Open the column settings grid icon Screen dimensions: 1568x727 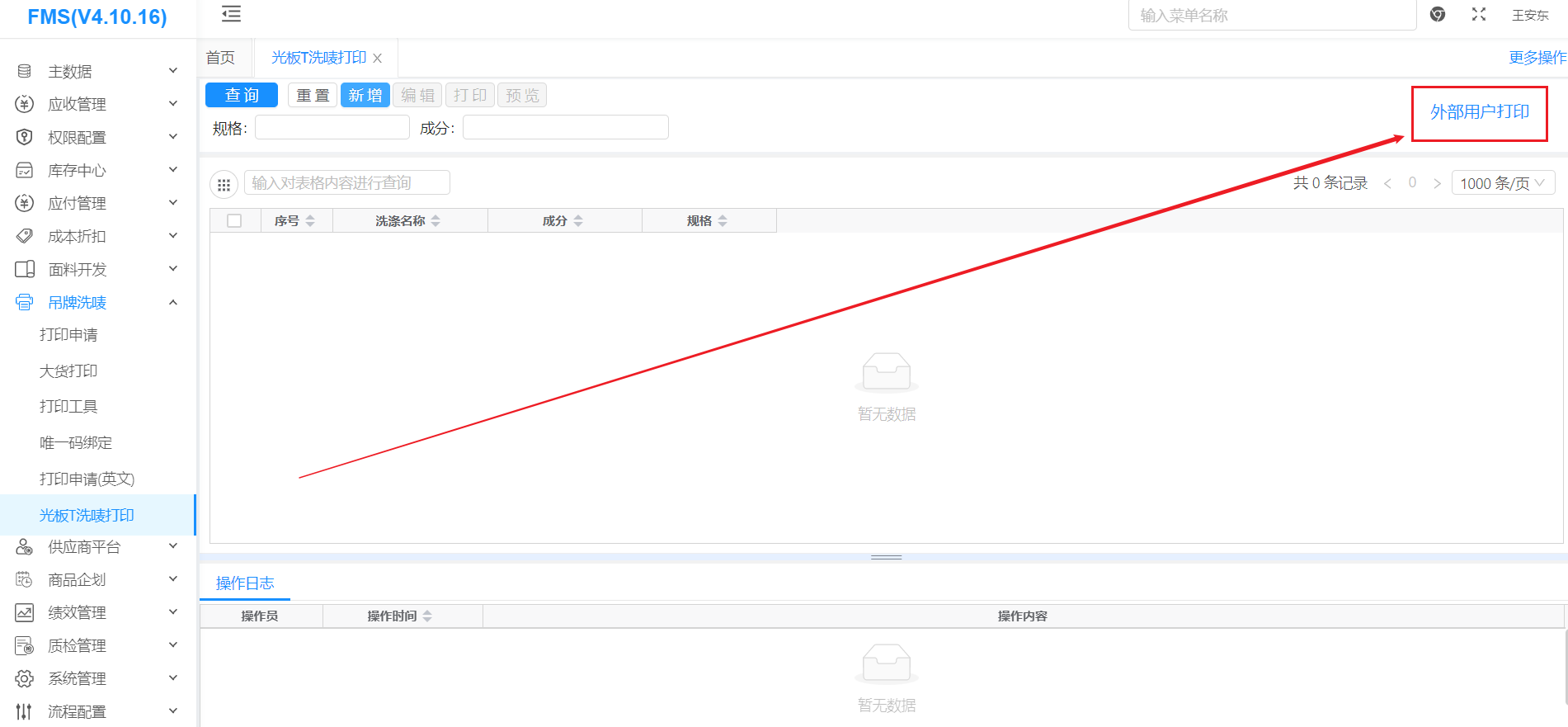click(x=224, y=184)
